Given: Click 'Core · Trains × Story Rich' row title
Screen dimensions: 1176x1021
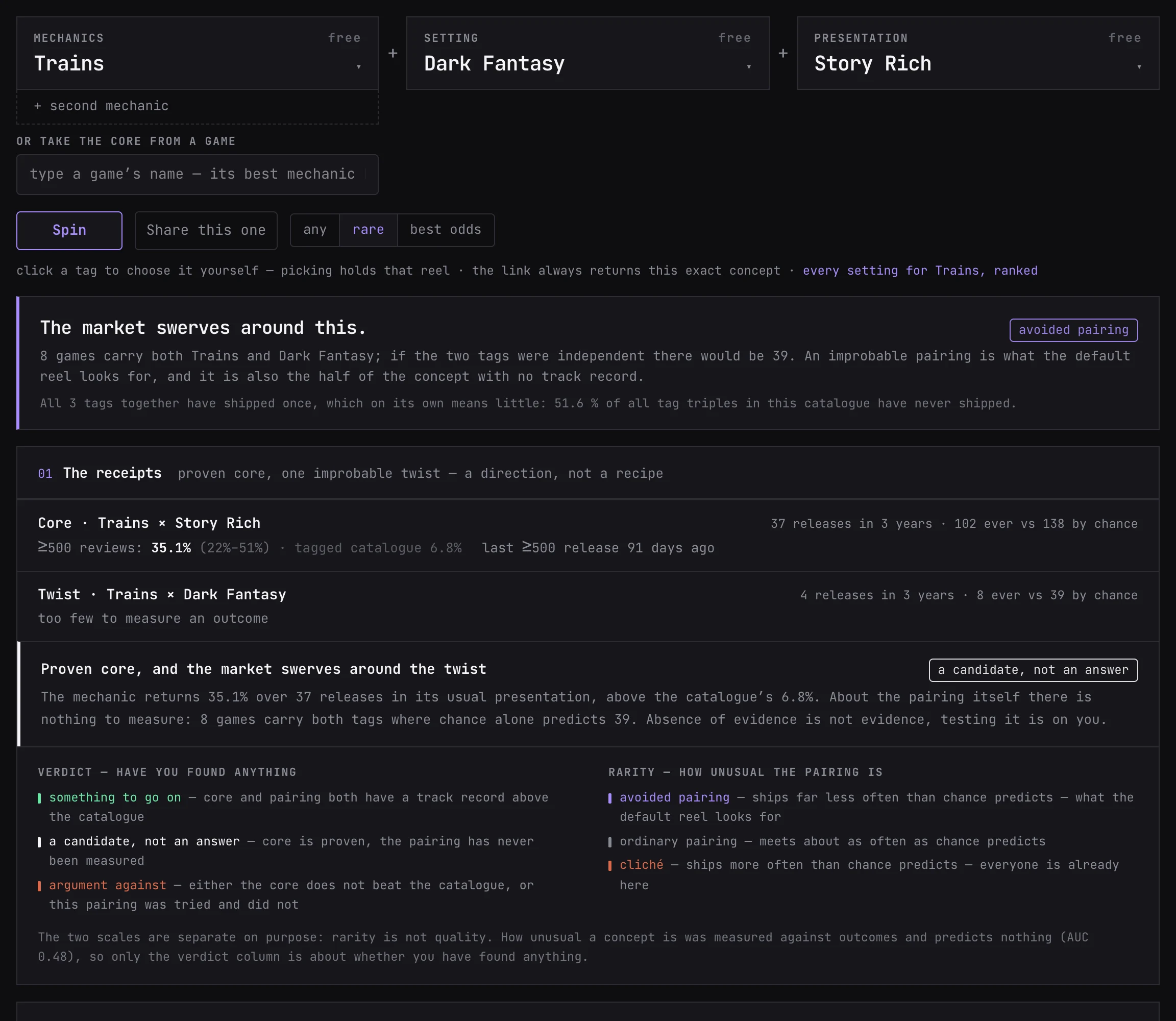Looking at the screenshot, I should 149,523.
